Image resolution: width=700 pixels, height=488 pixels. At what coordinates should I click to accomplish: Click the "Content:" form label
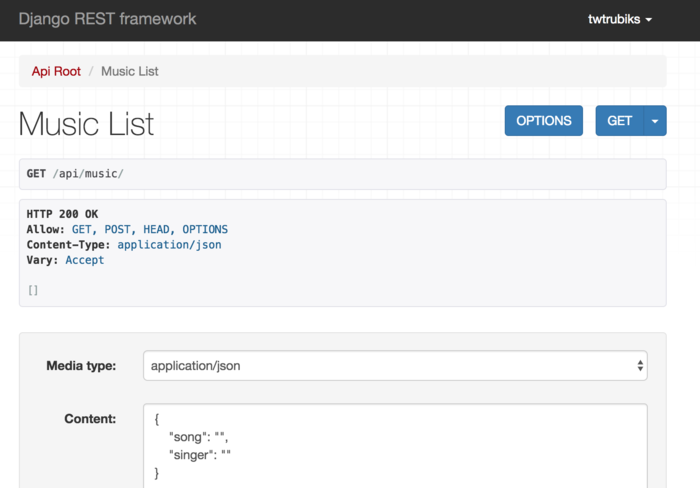(90, 419)
